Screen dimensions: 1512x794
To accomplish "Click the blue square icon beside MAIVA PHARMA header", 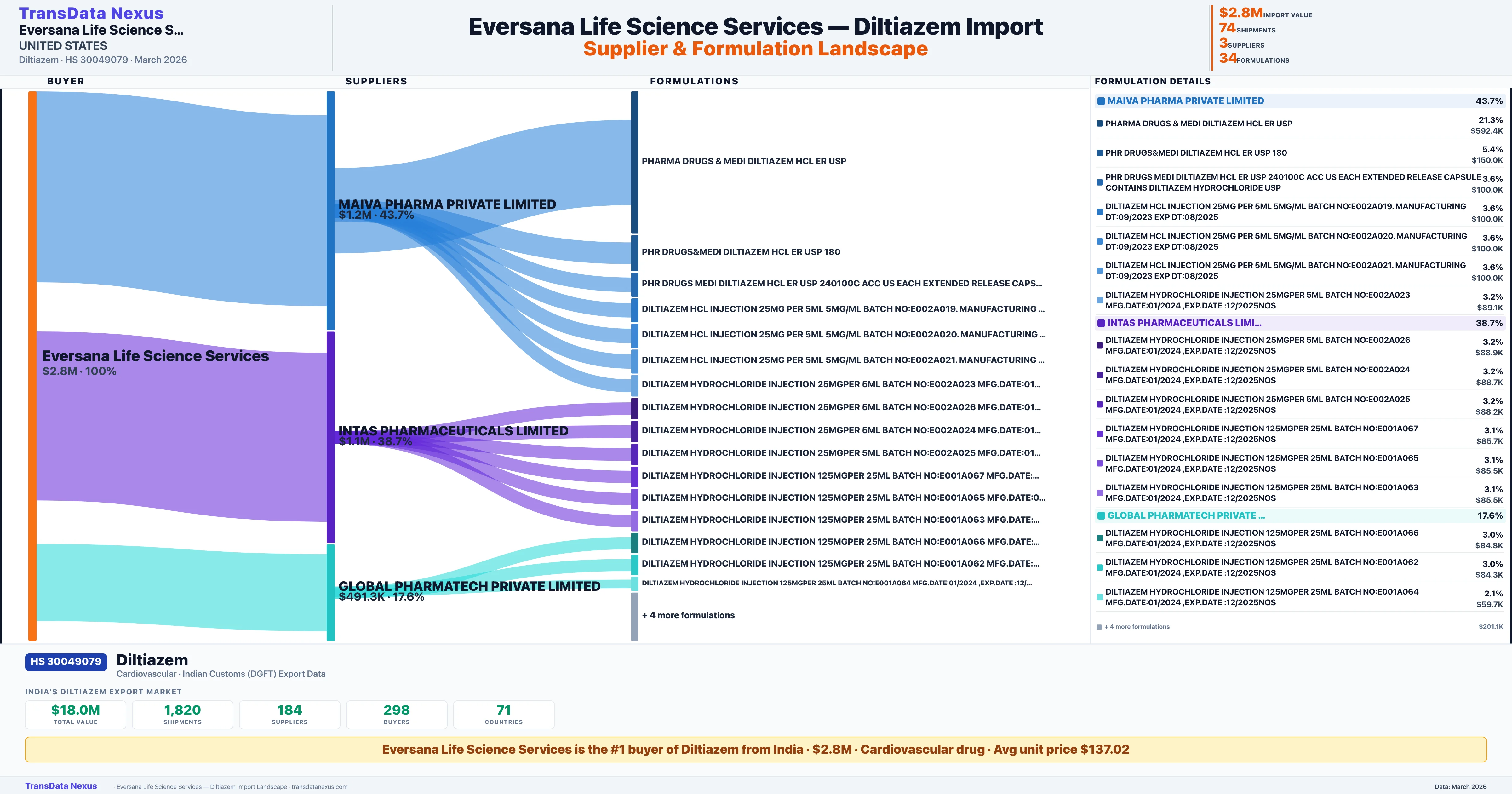I will 1101,101.
